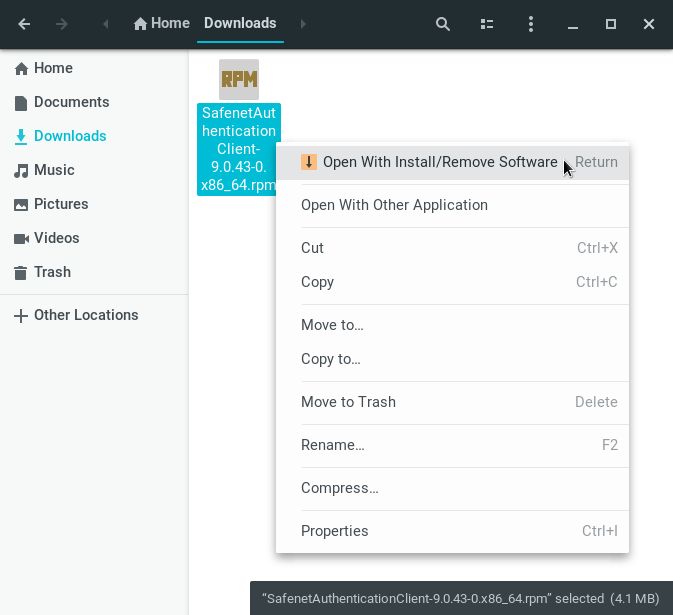Select Copy from the context menu
Screen dimensions: 673x615
pyautogui.click(x=452, y=282)
